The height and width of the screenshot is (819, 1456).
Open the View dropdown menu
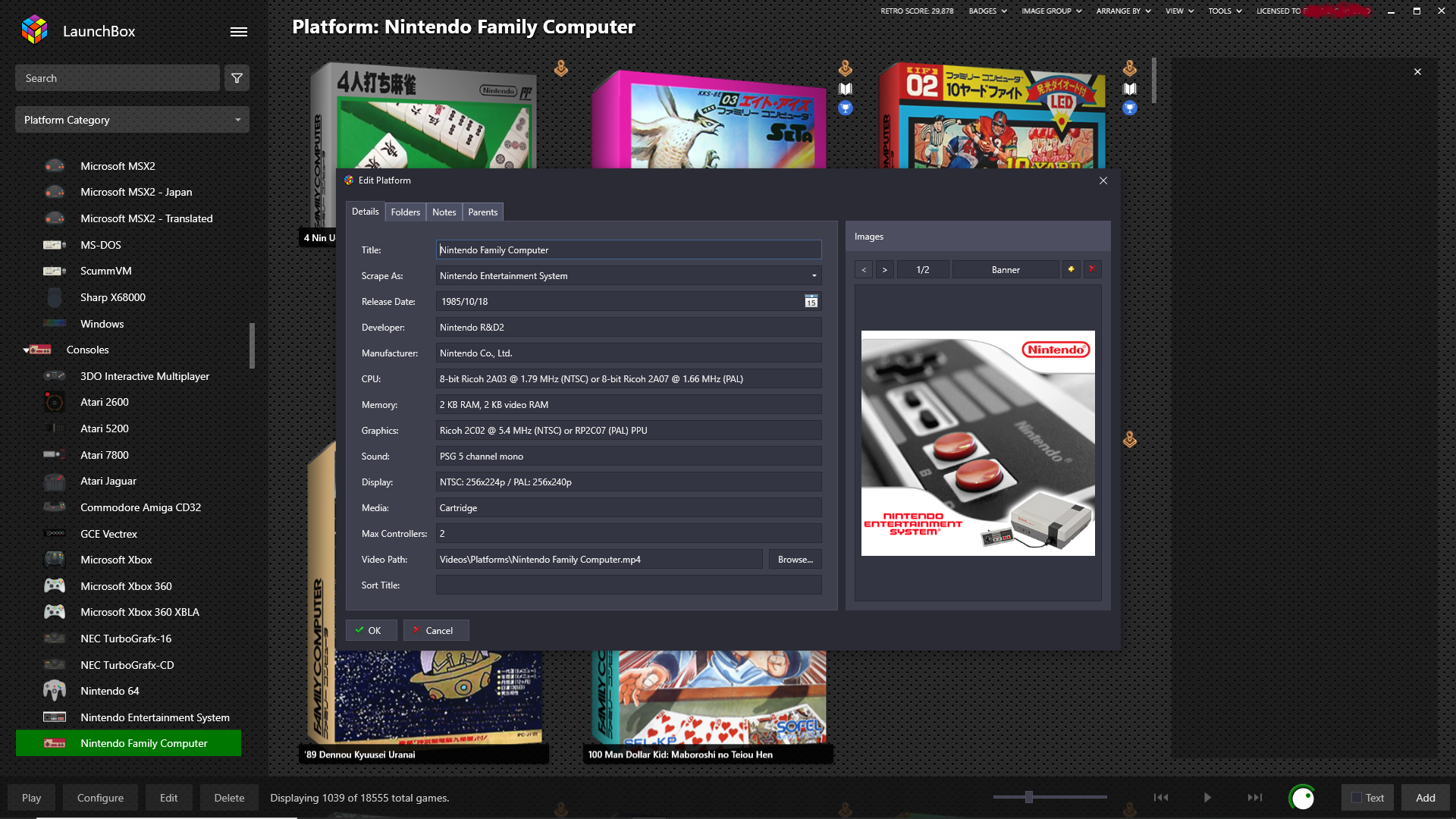click(1179, 11)
